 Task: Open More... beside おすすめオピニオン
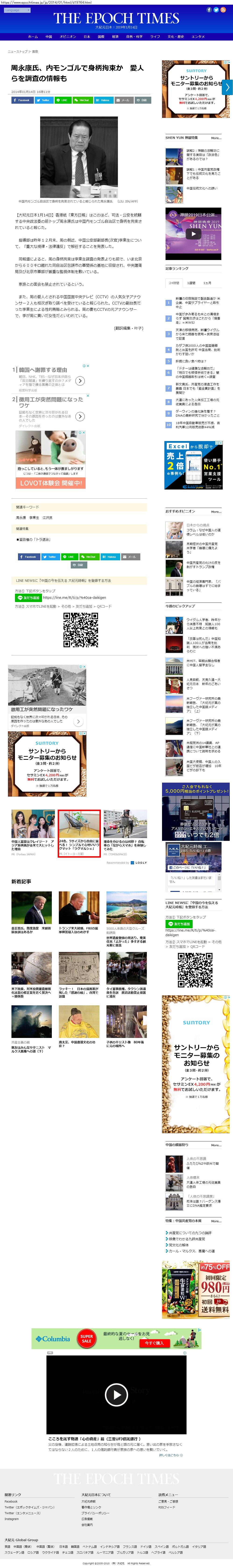click(x=216, y=511)
